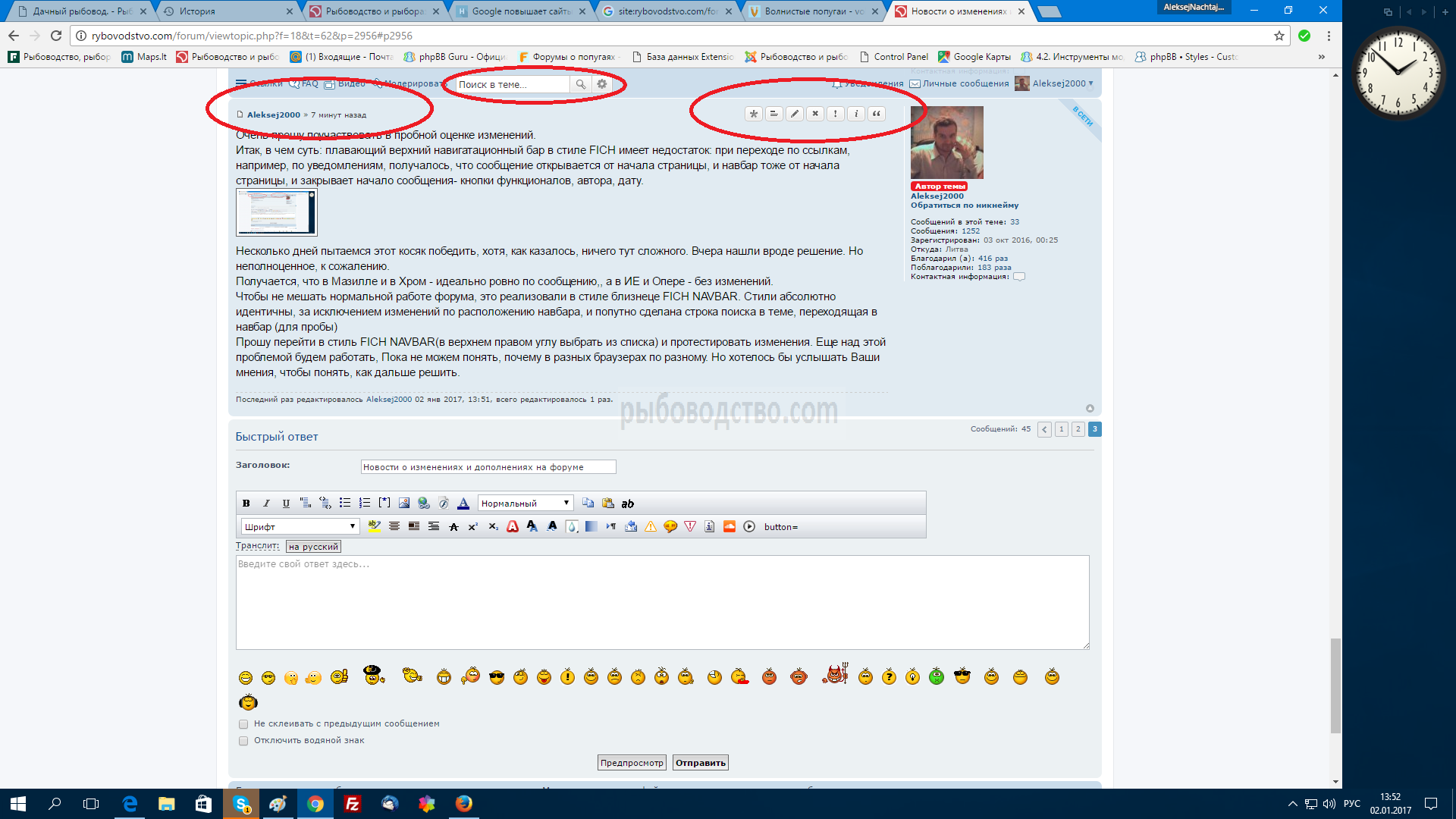Apply strikethrough from the editor toolbar
Image resolution: width=1456 pixels, height=819 pixels.
[453, 526]
